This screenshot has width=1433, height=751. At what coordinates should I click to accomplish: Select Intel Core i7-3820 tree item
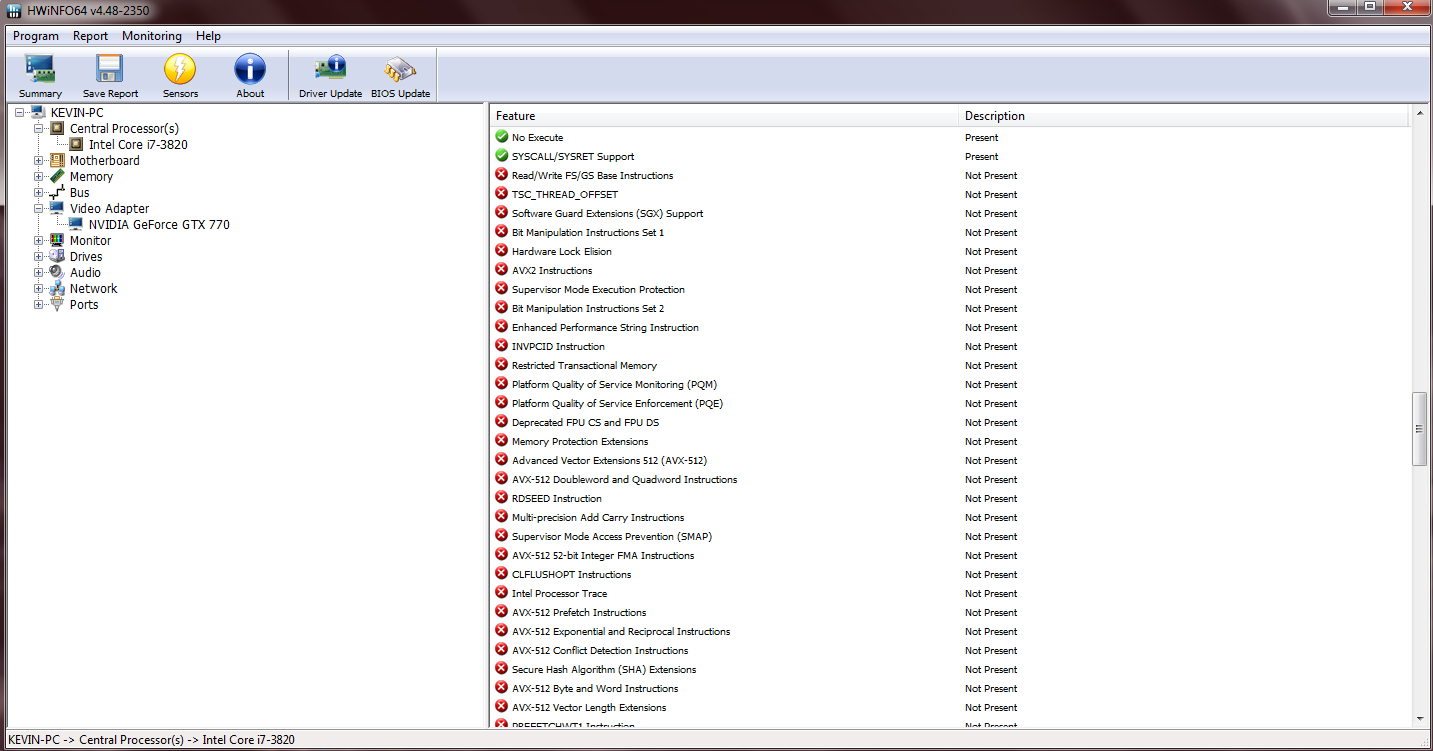pyautogui.click(x=138, y=145)
